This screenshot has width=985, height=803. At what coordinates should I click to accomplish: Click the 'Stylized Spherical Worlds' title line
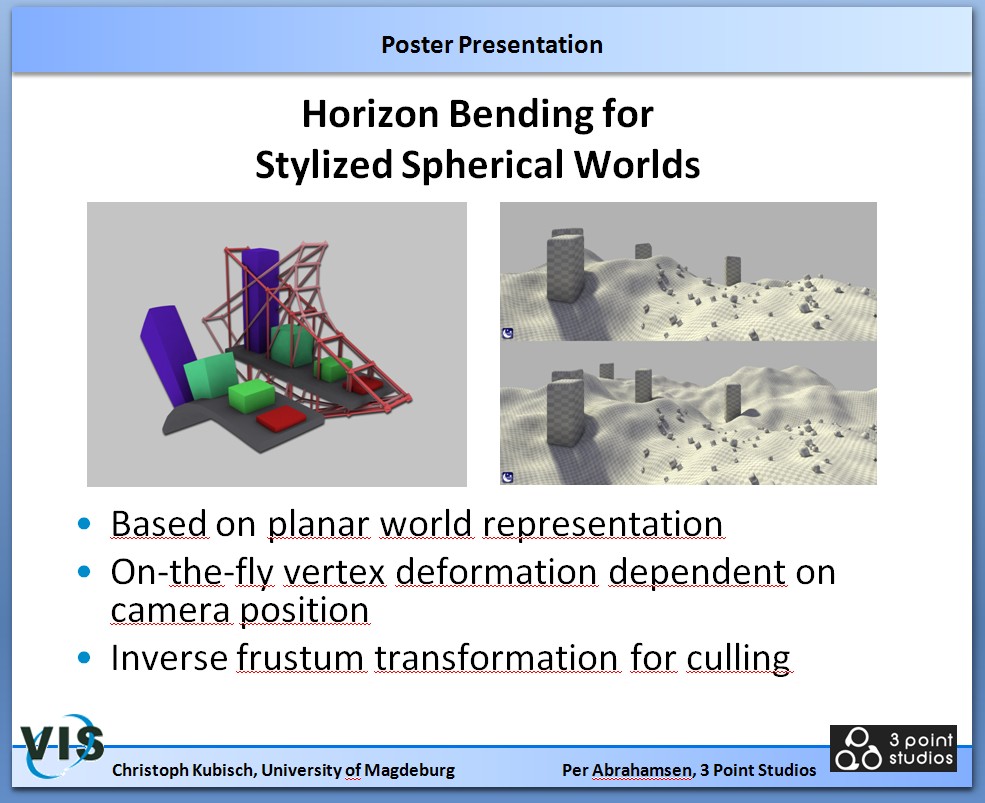(477, 165)
